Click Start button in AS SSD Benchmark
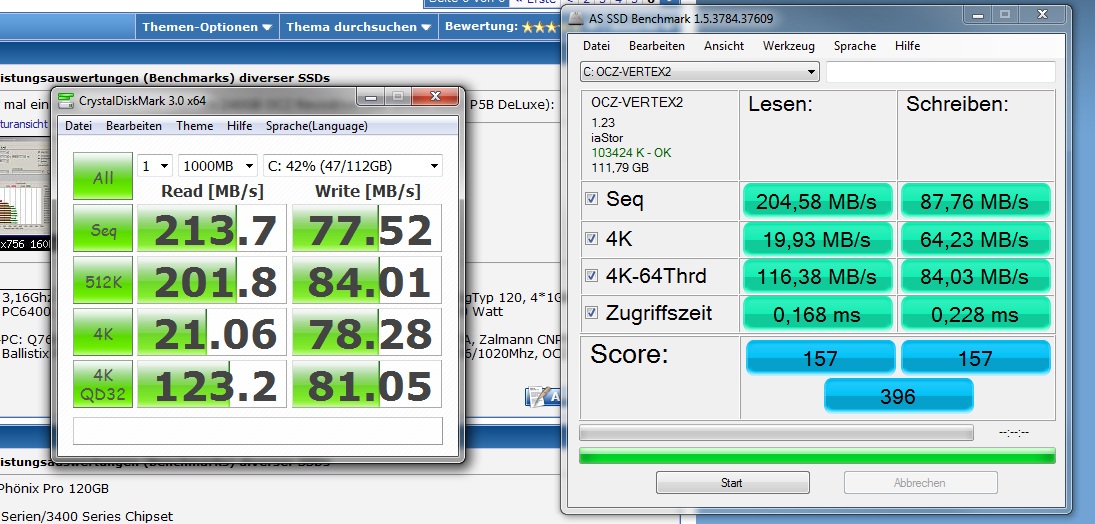This screenshot has width=1095, height=524. [x=733, y=483]
